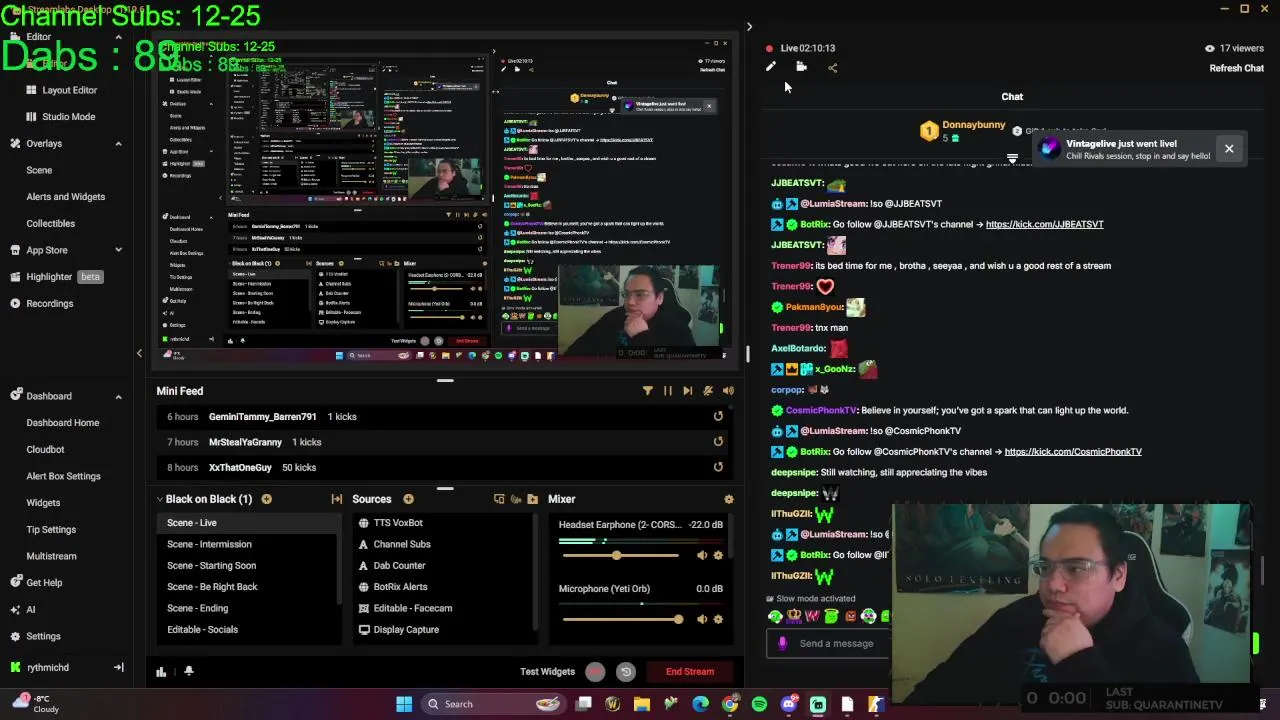Viewport: 1280px width, 720px height.
Task: Open Mixer advanced audio settings gear
Action: (x=728, y=499)
